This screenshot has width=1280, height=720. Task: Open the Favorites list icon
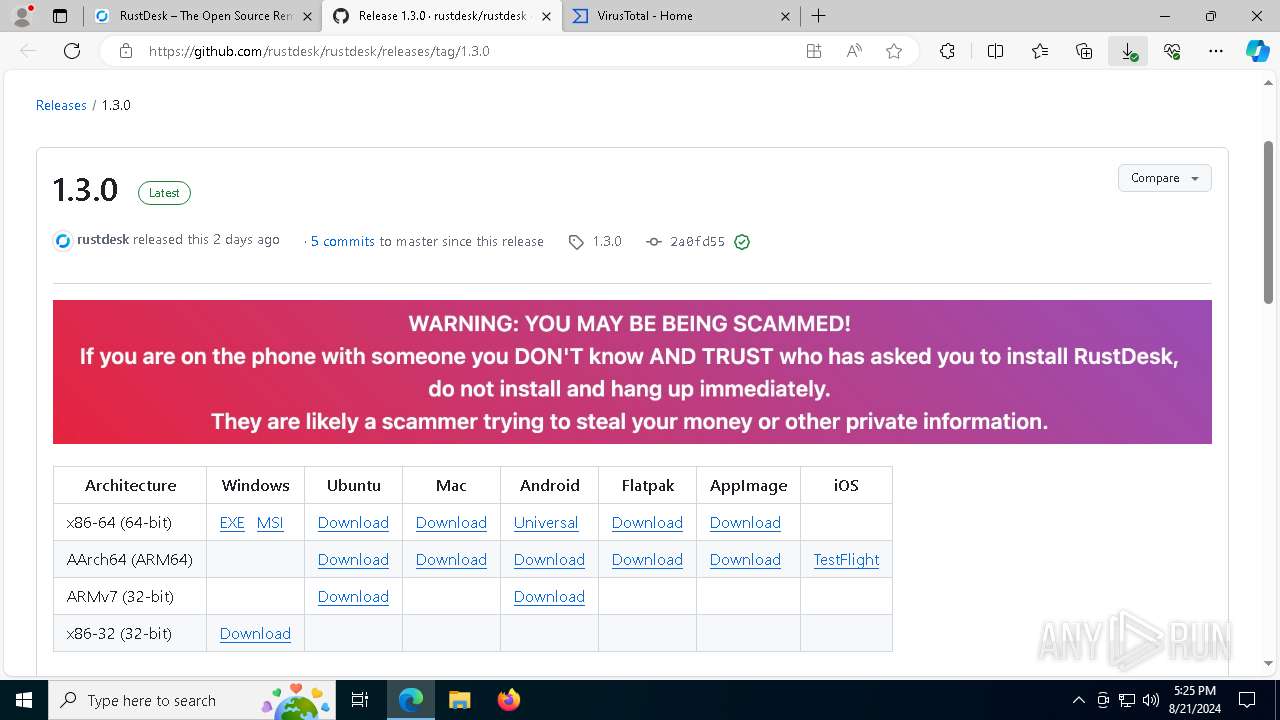1040,51
